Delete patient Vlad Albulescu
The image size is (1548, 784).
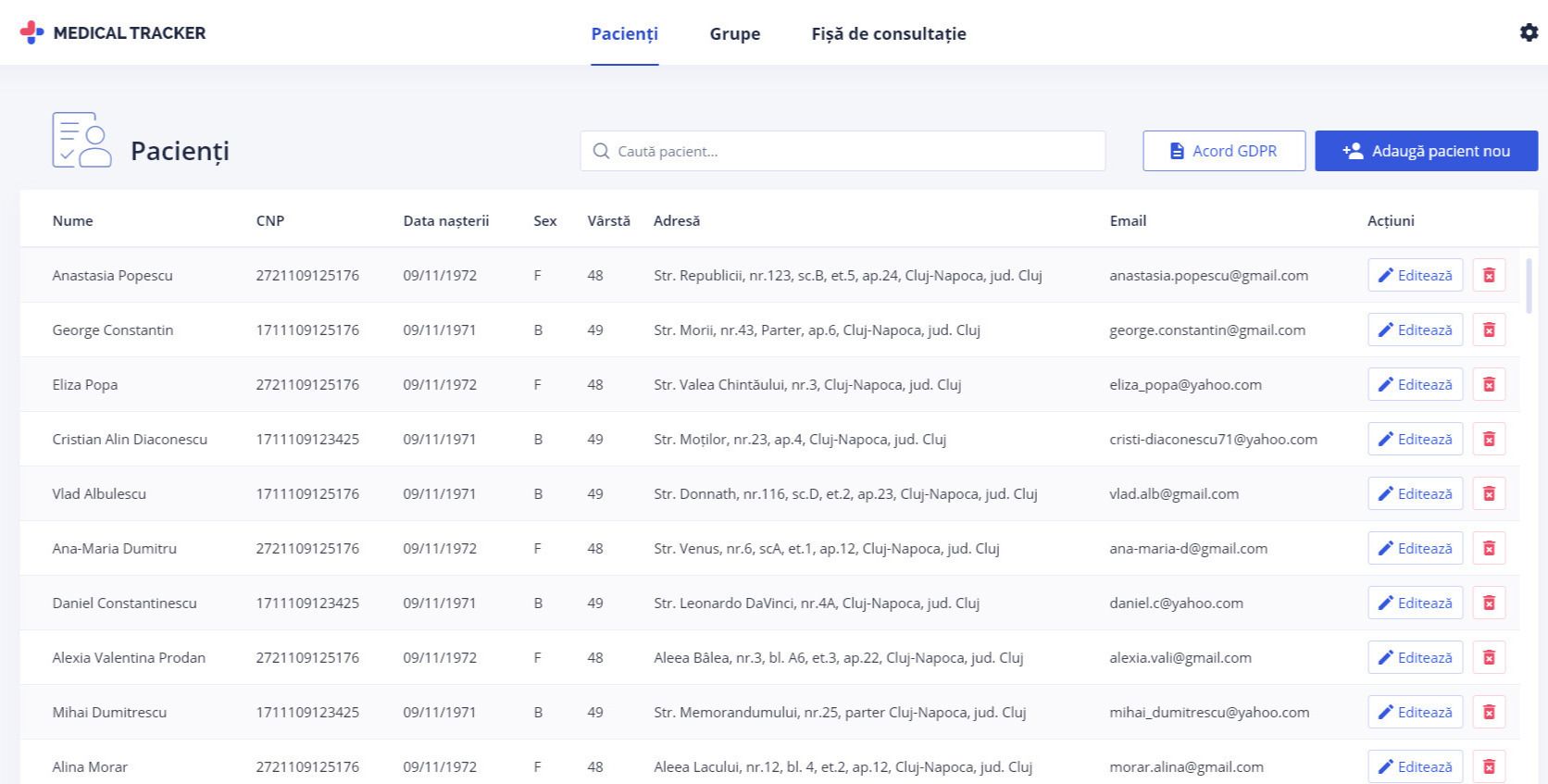click(x=1489, y=493)
